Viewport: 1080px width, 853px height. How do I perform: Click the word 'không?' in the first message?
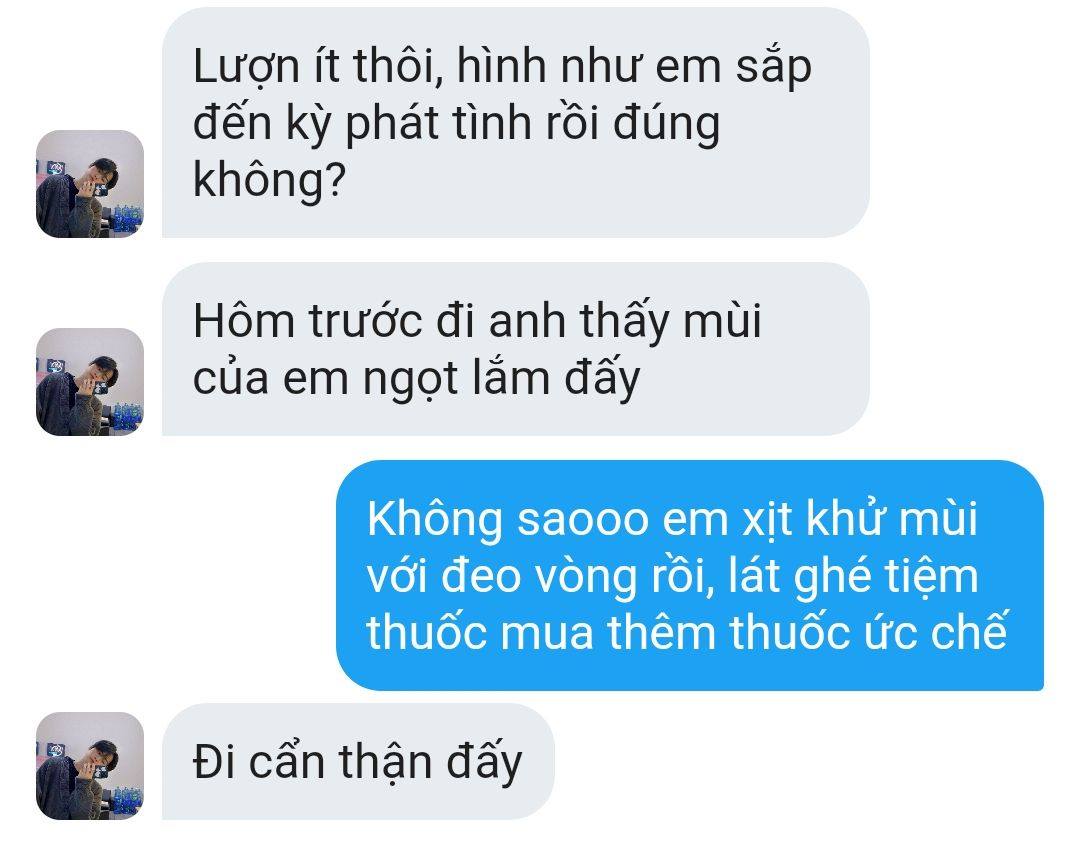coord(269,180)
